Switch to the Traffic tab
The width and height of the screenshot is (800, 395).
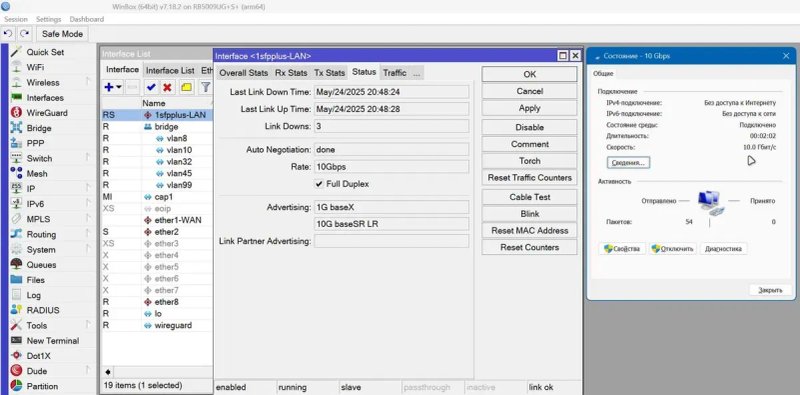tap(394, 73)
